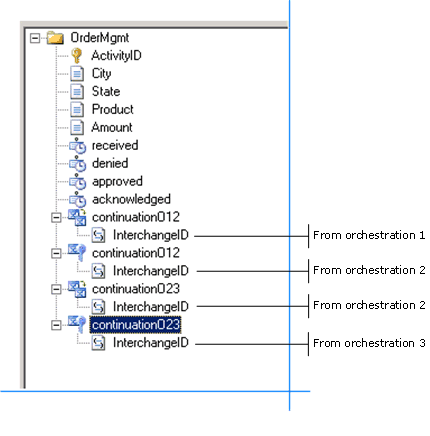This screenshot has height=436, width=430.
Task: Select the ActivityID item
Action: point(116,56)
